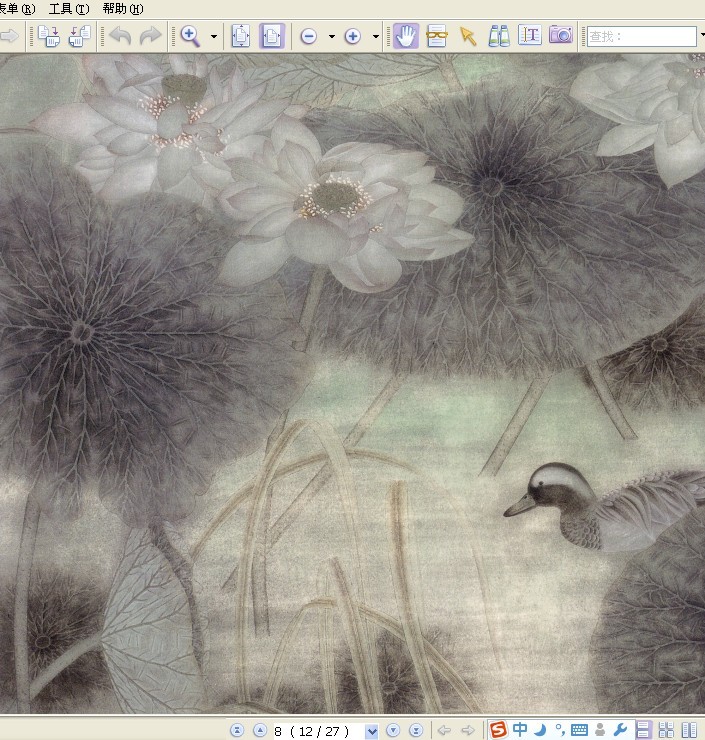Go to the first page button
This screenshot has width=705, height=740.
click(x=237, y=731)
